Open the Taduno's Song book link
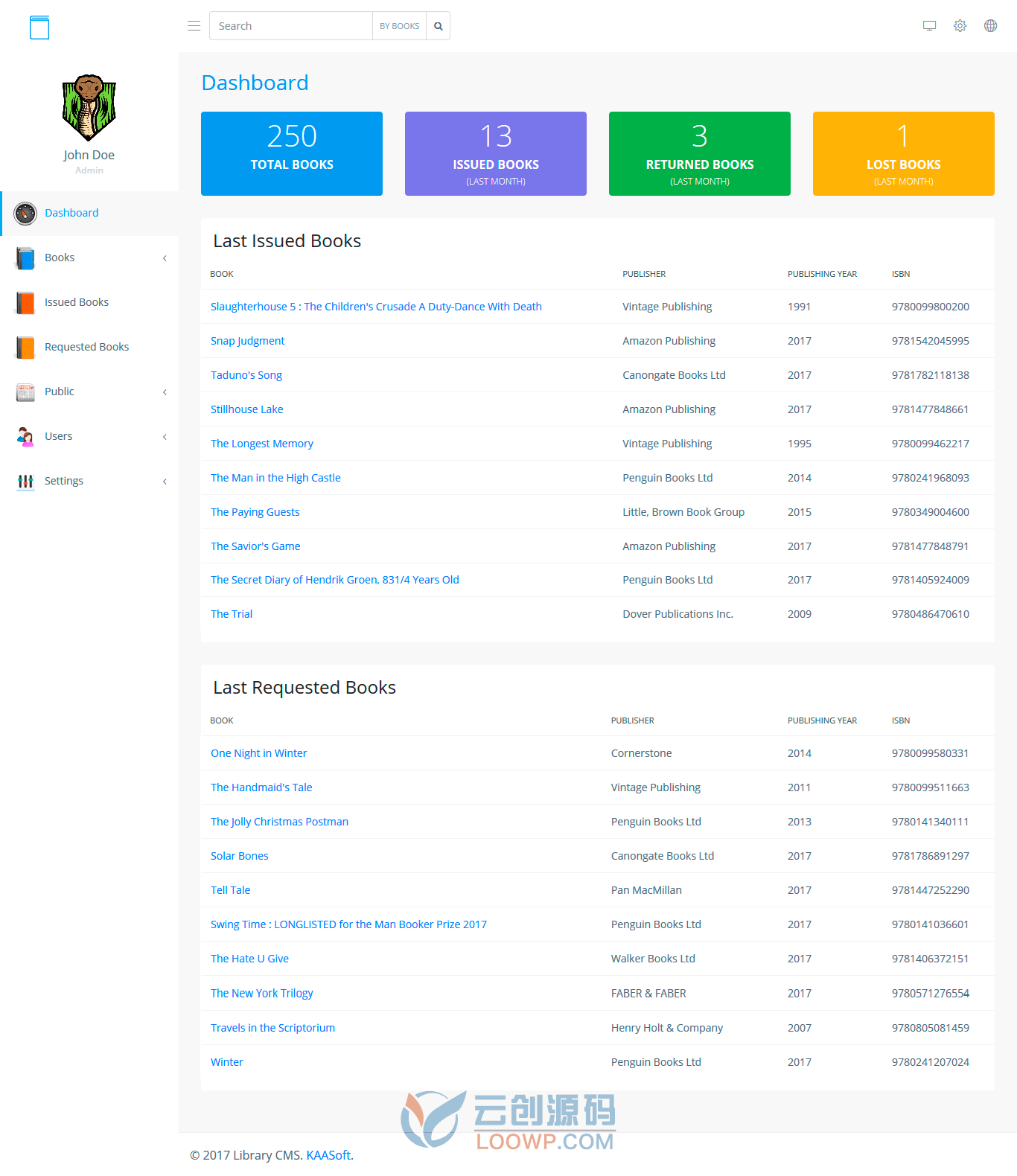This screenshot has height=1176, width=1017. [246, 375]
